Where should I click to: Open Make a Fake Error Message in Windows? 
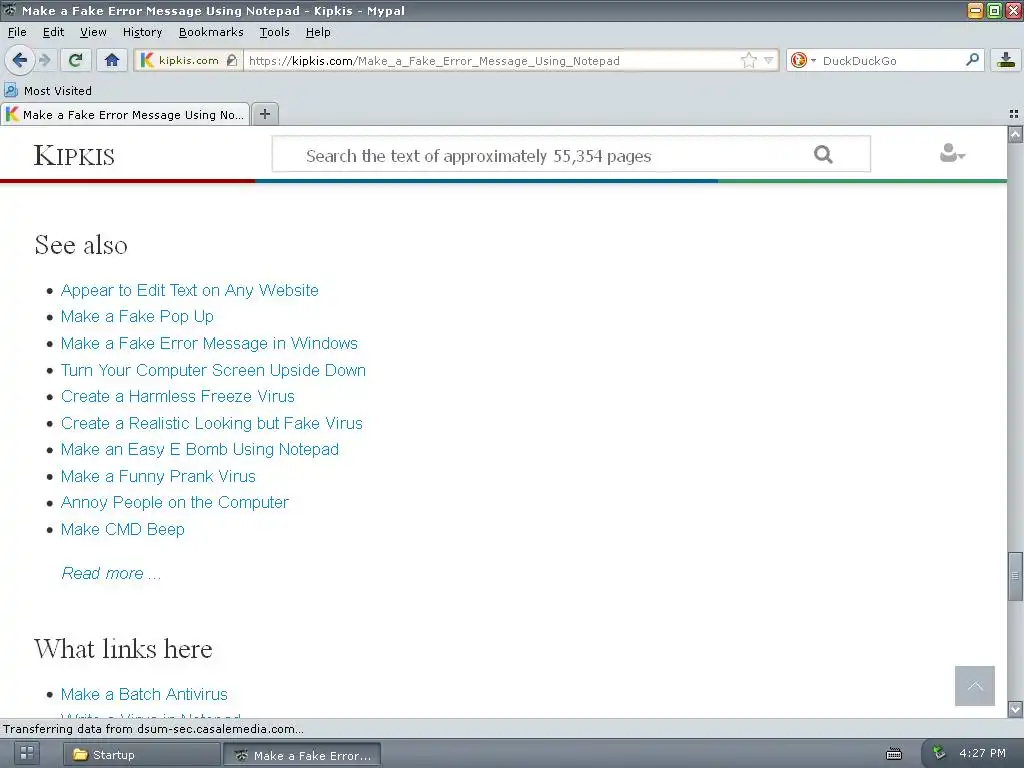point(209,344)
